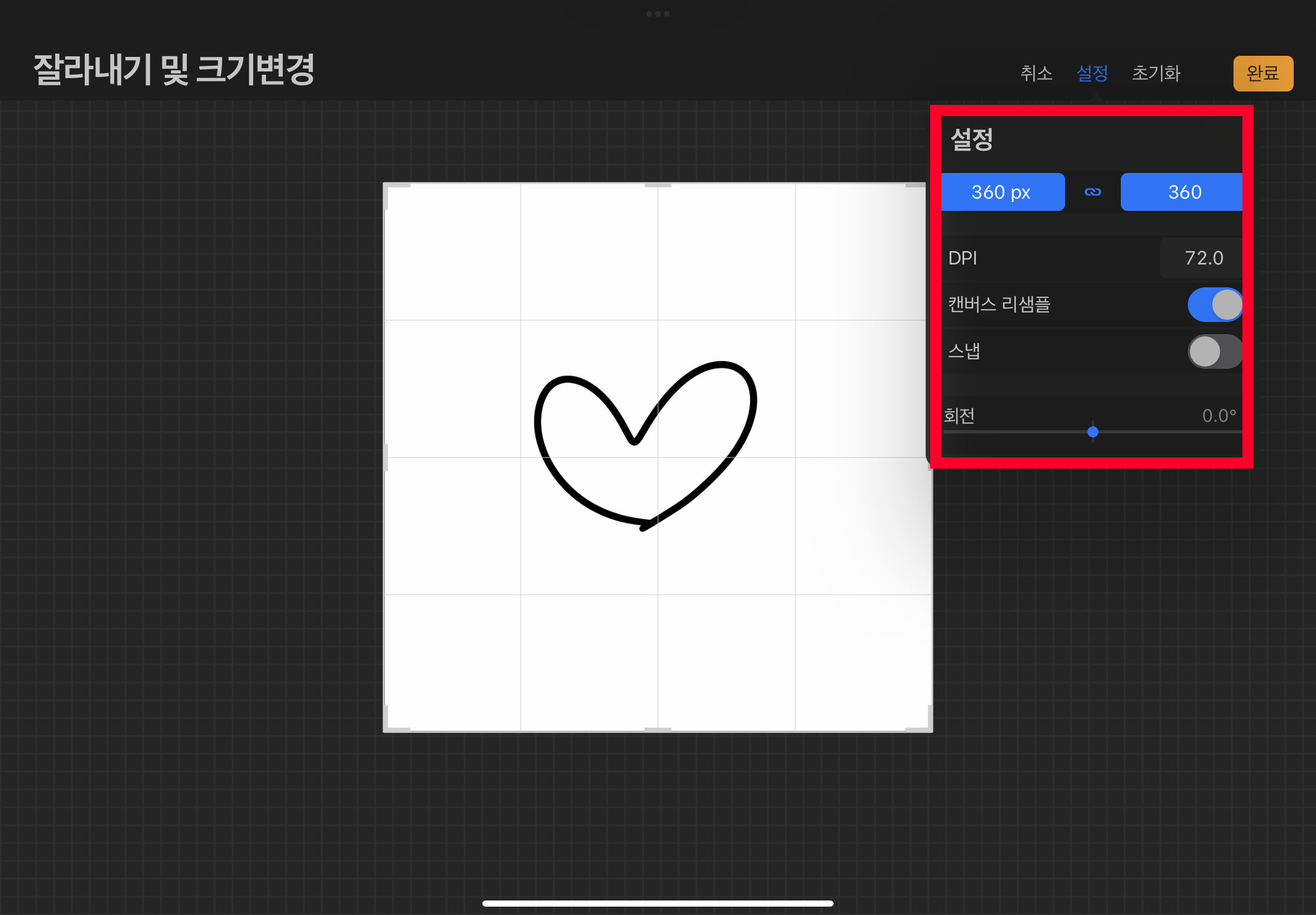Tap the home indicator bar at bottom
The image size is (1316, 915).
click(657, 903)
